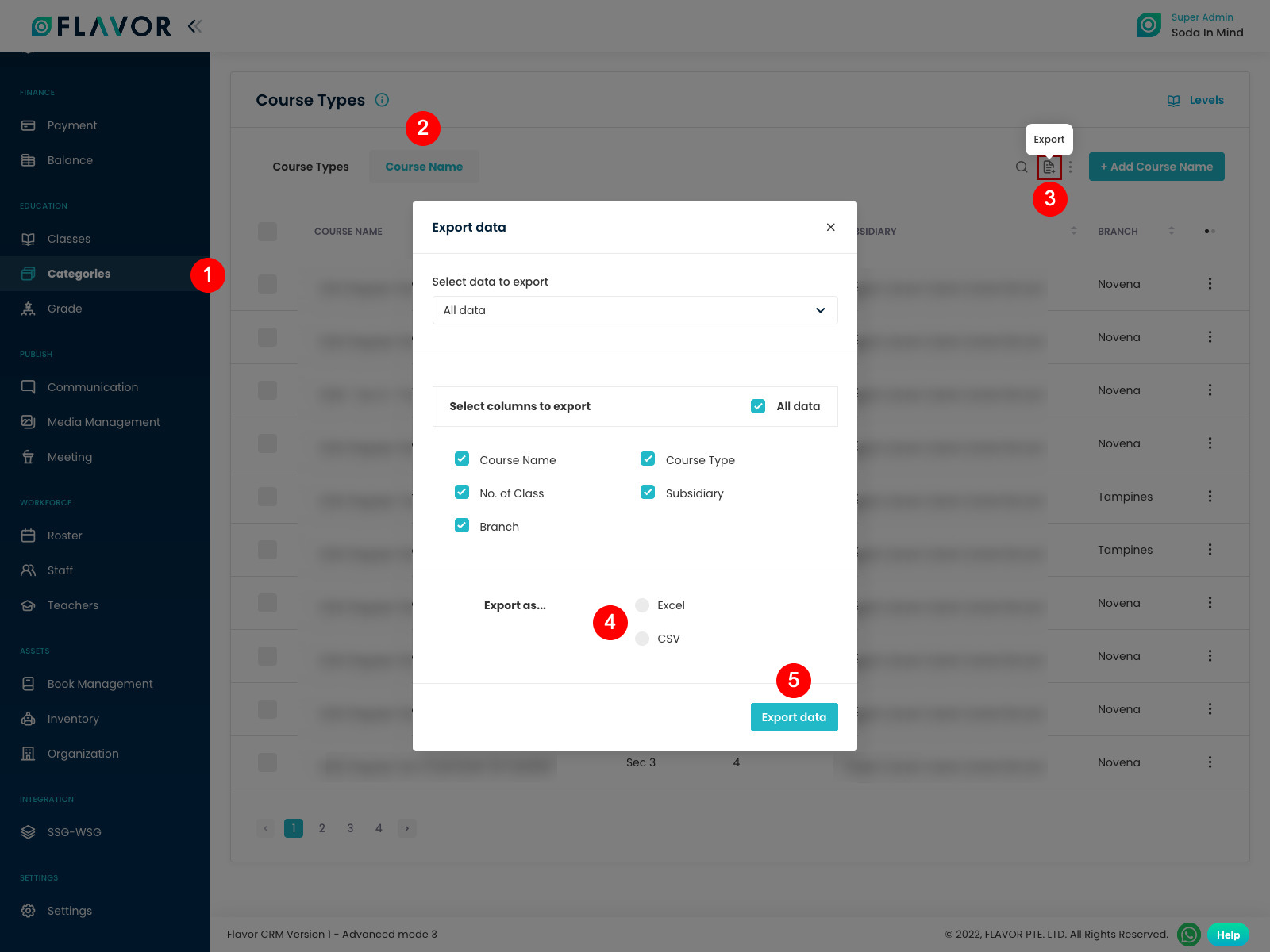The width and height of the screenshot is (1270, 952).
Task: Open row actions for first Tampines row
Action: (1210, 497)
